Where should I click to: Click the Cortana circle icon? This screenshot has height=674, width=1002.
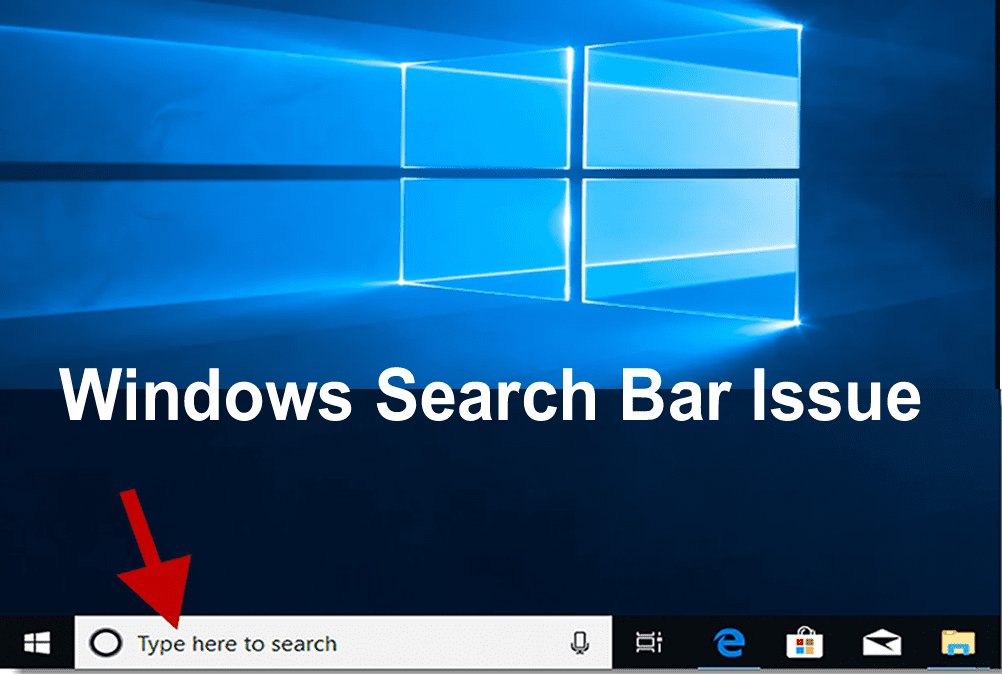105,643
